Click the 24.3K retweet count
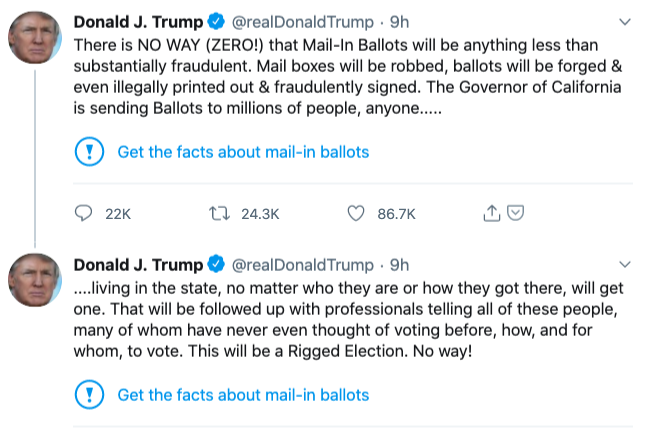649x429 pixels. tap(260, 214)
